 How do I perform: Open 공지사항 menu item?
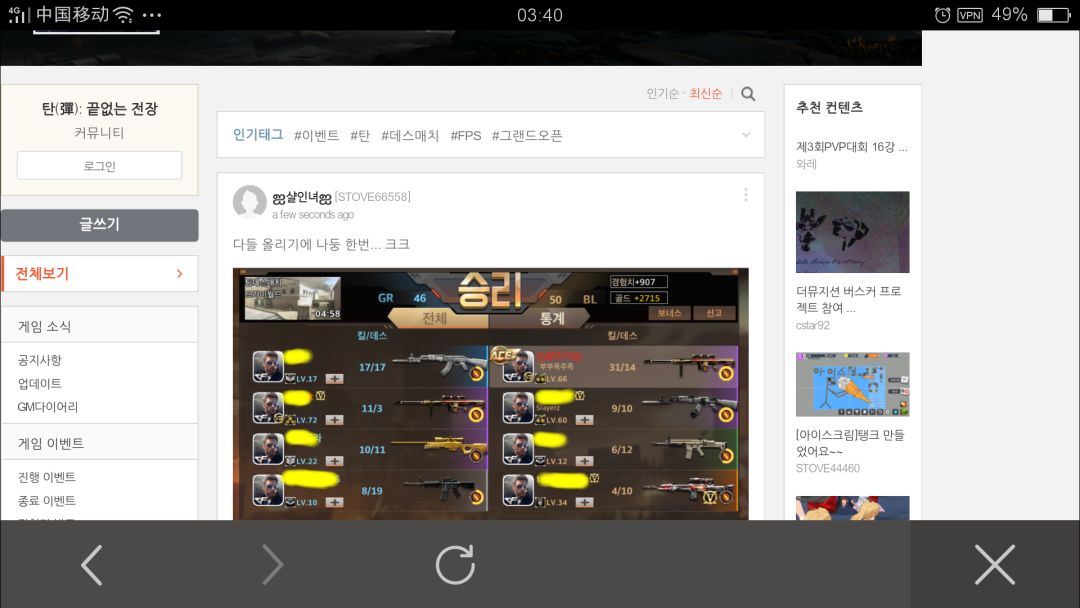tap(39, 360)
